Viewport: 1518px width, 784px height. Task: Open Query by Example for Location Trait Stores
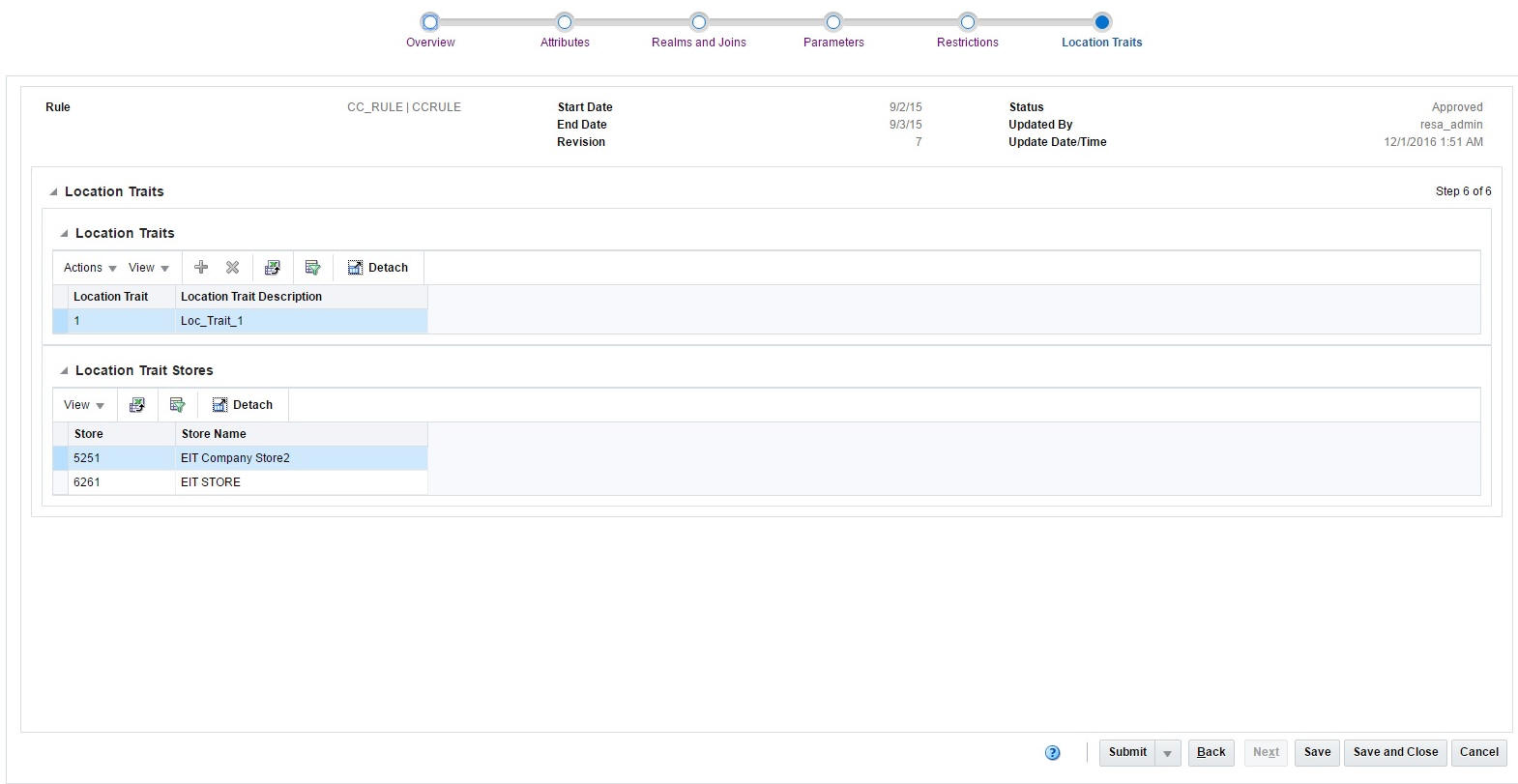coord(177,405)
